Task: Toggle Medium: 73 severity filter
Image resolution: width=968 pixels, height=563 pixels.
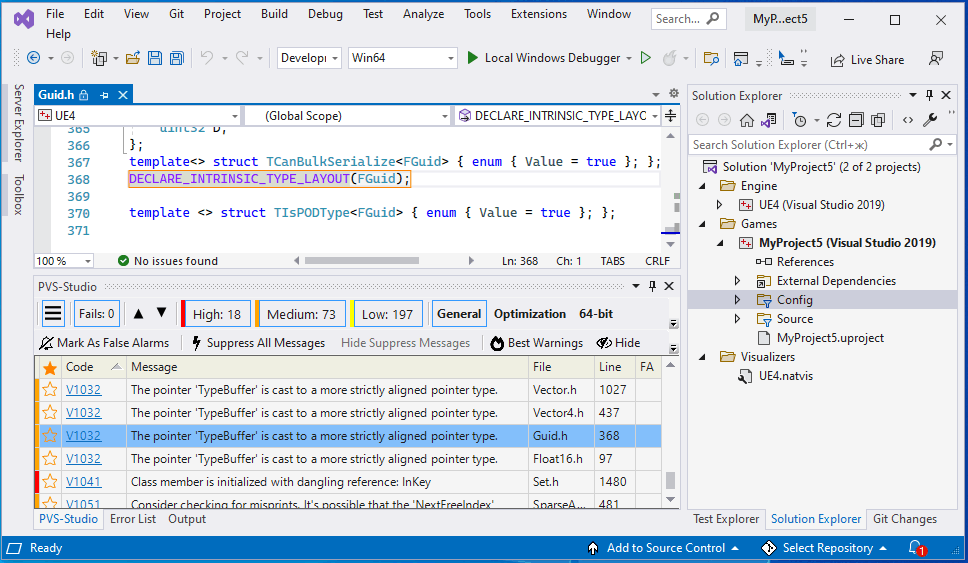Action: [x=301, y=314]
